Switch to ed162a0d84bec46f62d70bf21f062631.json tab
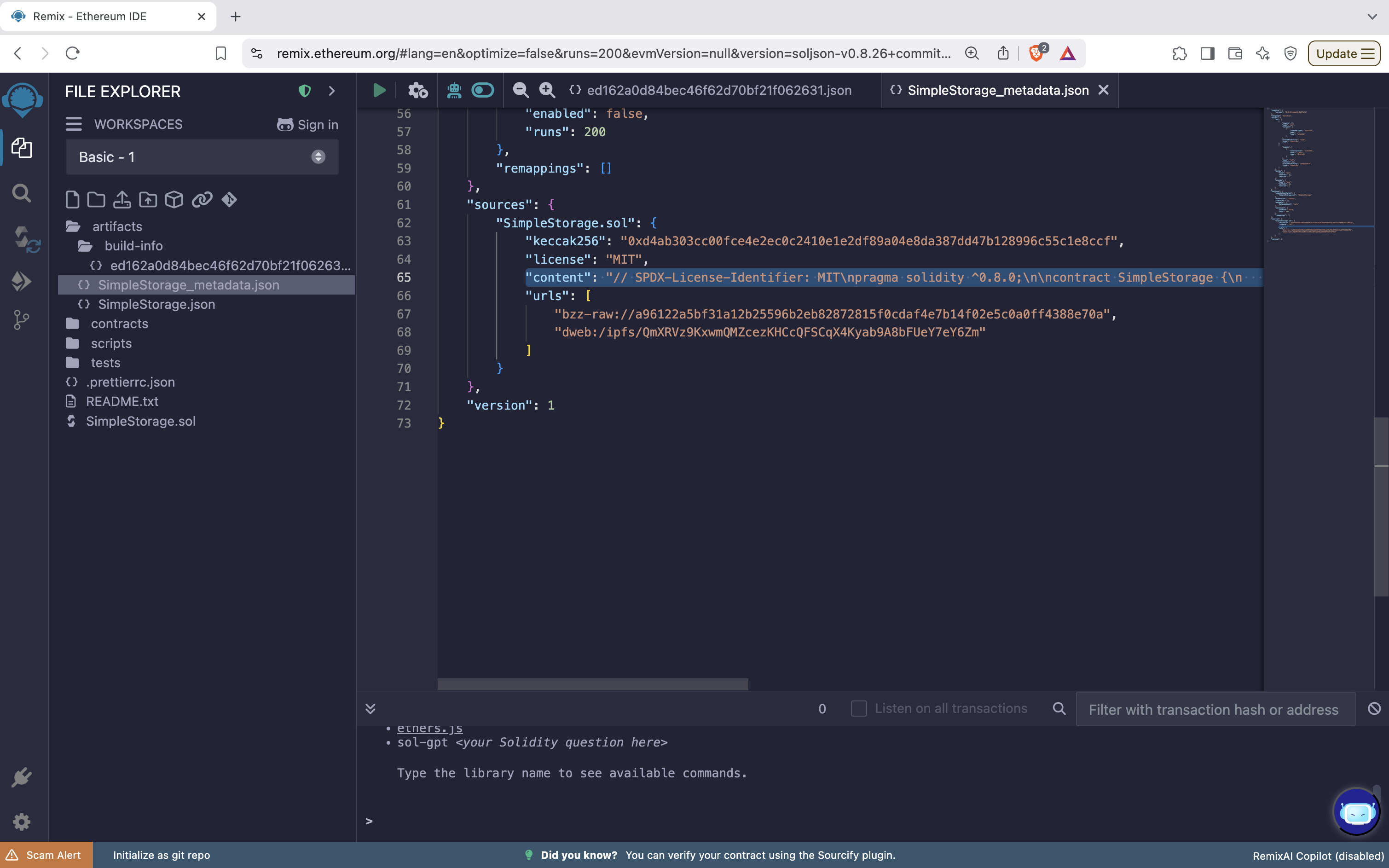 pyautogui.click(x=718, y=90)
